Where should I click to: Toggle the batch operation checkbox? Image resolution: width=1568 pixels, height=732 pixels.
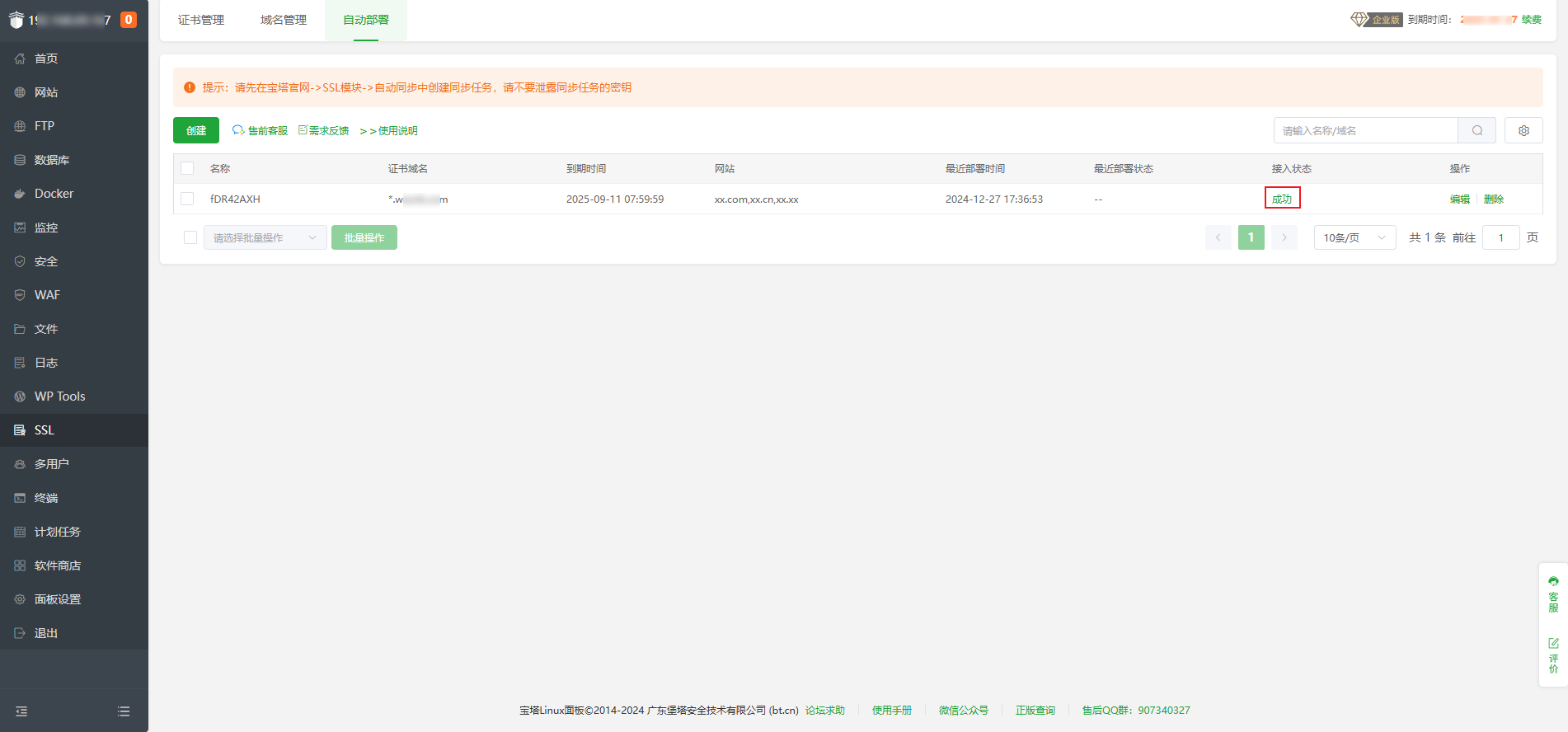pyautogui.click(x=190, y=237)
